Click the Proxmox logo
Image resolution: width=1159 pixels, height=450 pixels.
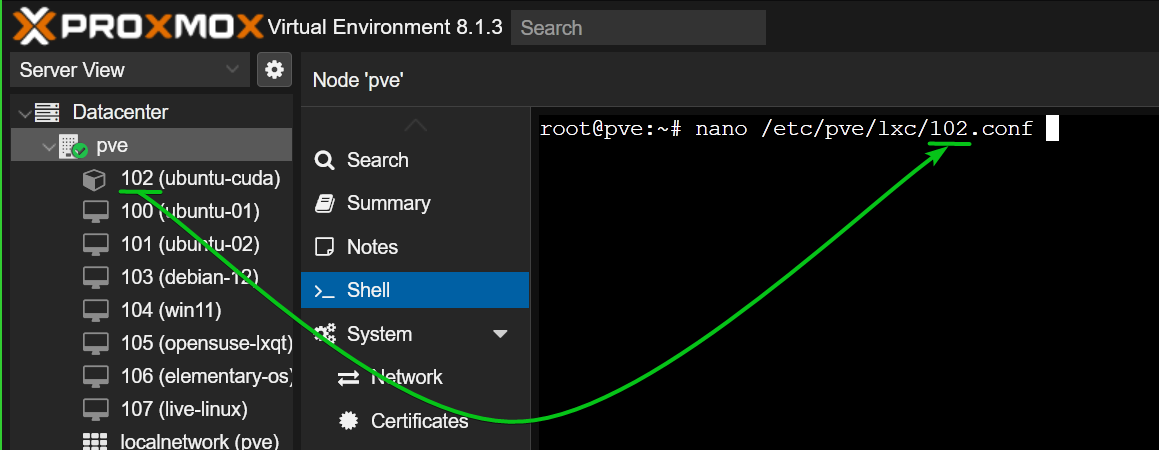coord(138,25)
